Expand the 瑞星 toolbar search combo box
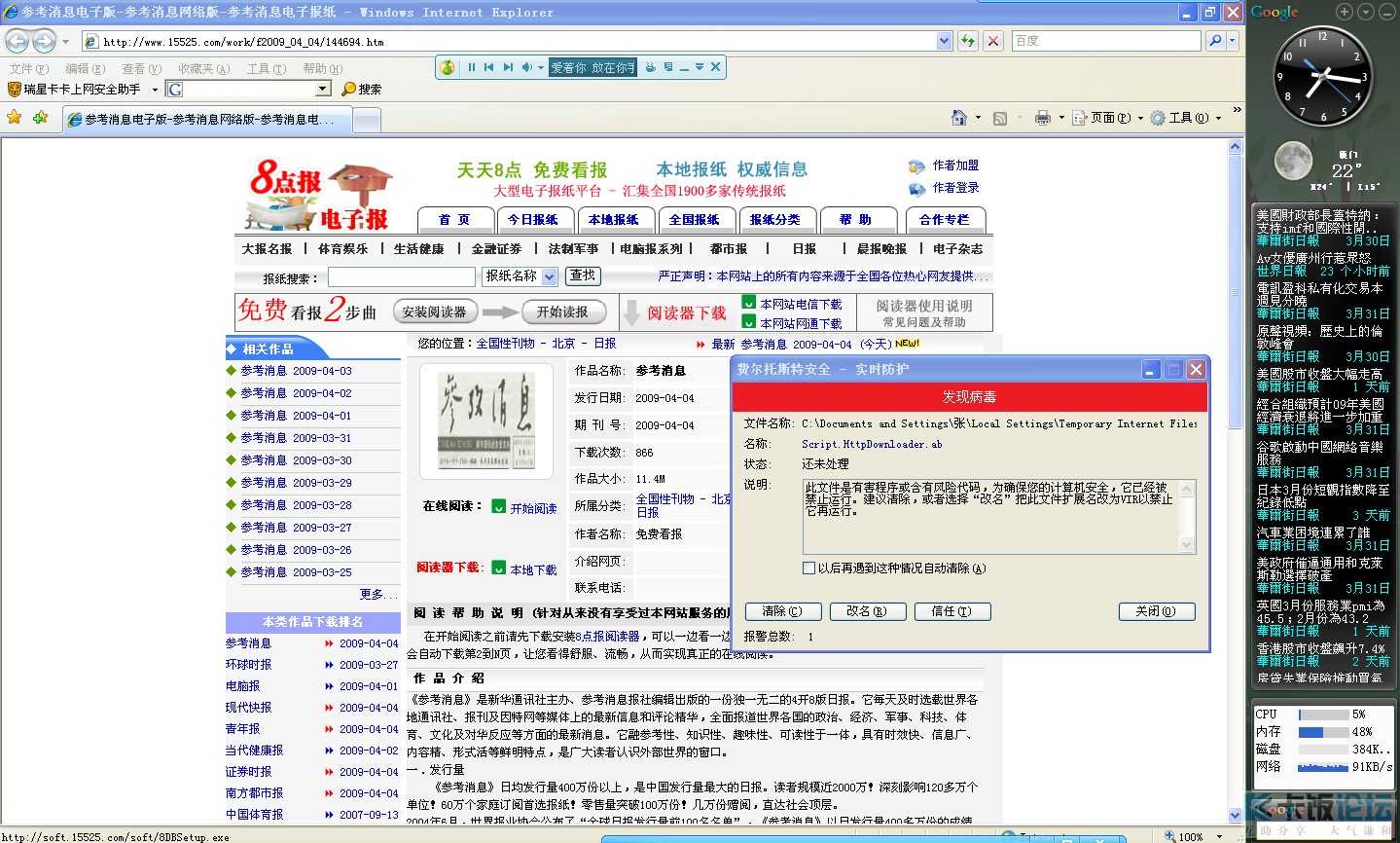This screenshot has height=843, width=1400. click(x=323, y=89)
